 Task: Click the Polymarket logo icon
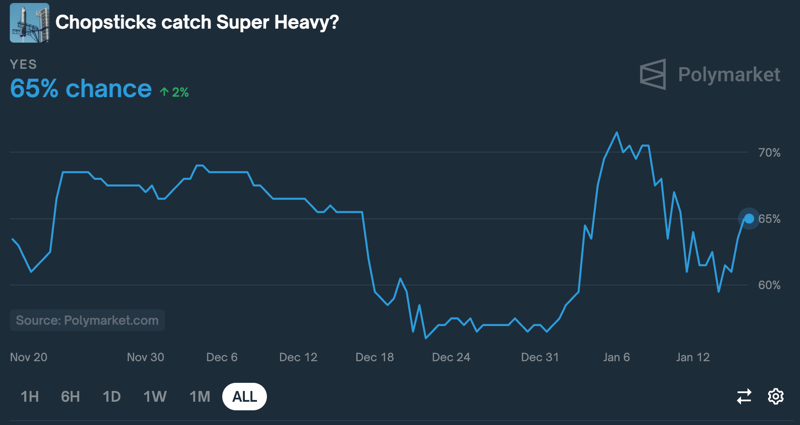point(653,74)
